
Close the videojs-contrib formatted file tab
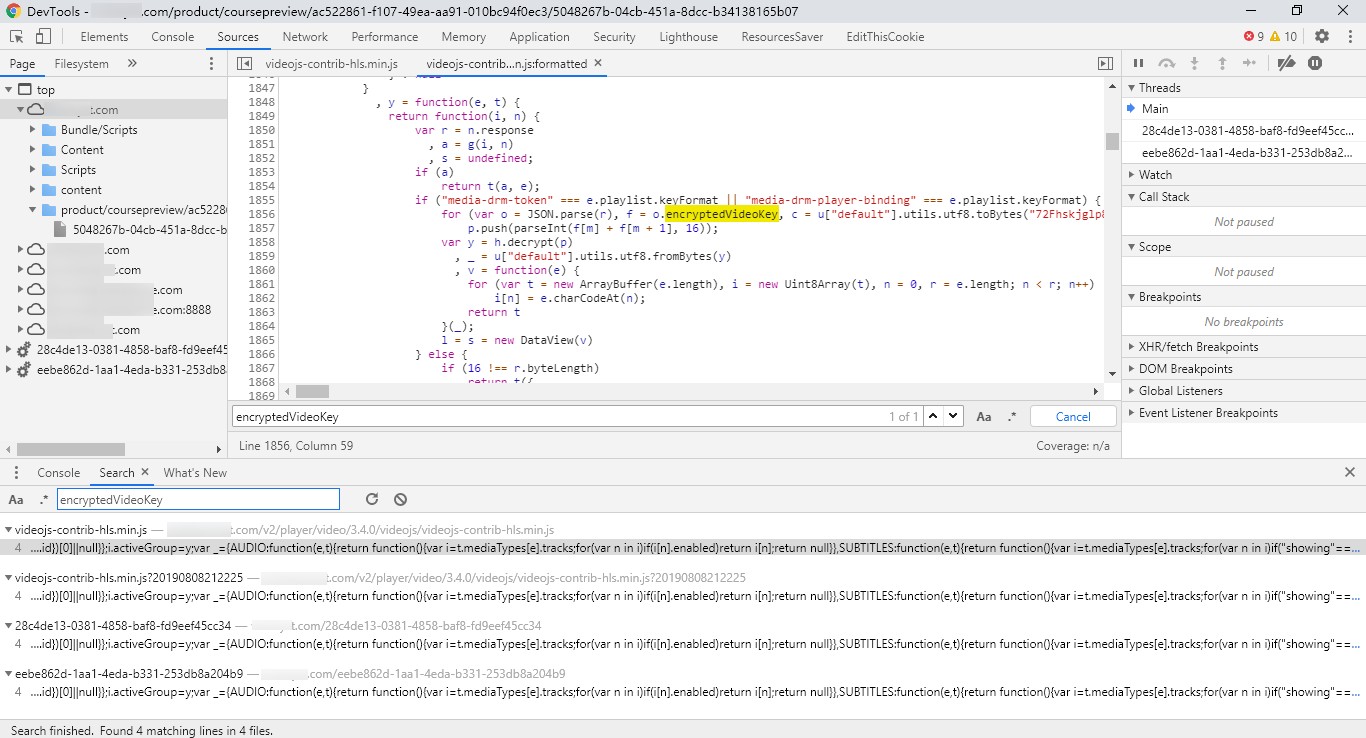click(598, 63)
